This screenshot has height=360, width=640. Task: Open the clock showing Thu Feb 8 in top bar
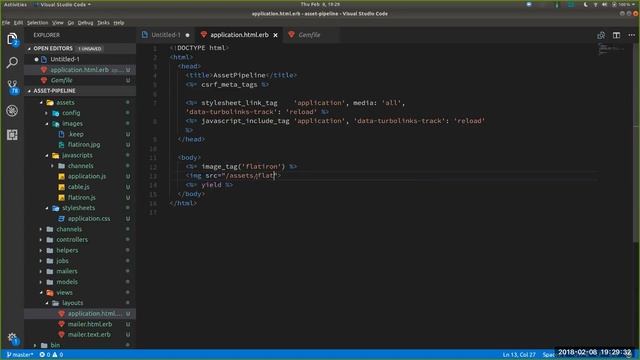tap(320, 4)
